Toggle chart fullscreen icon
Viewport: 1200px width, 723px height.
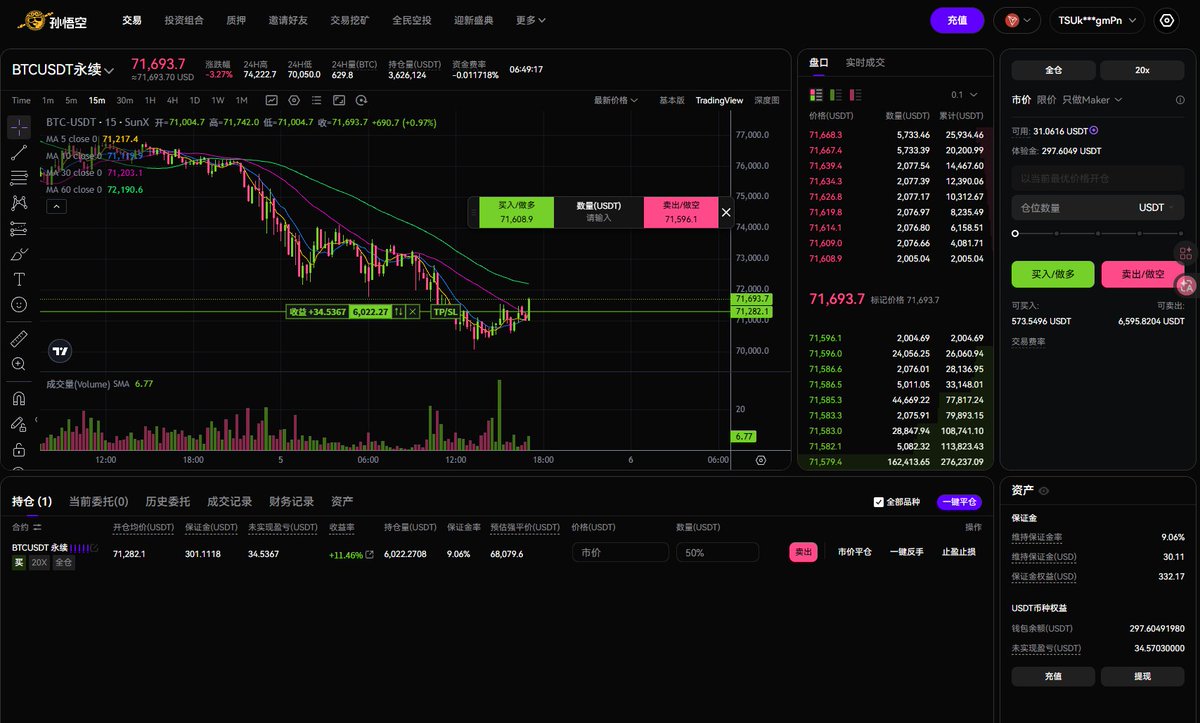(x=338, y=100)
